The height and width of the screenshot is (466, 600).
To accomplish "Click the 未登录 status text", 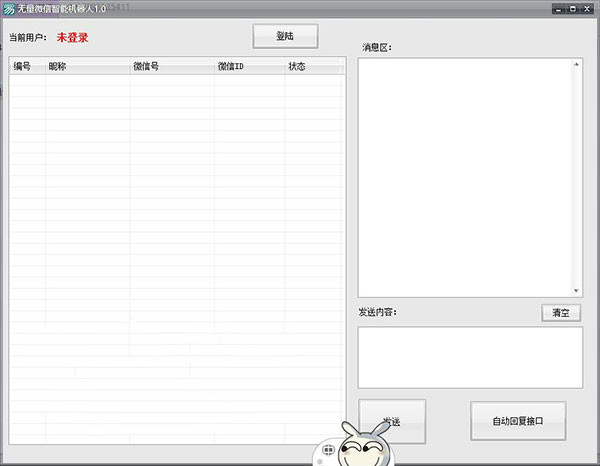I will coord(72,37).
